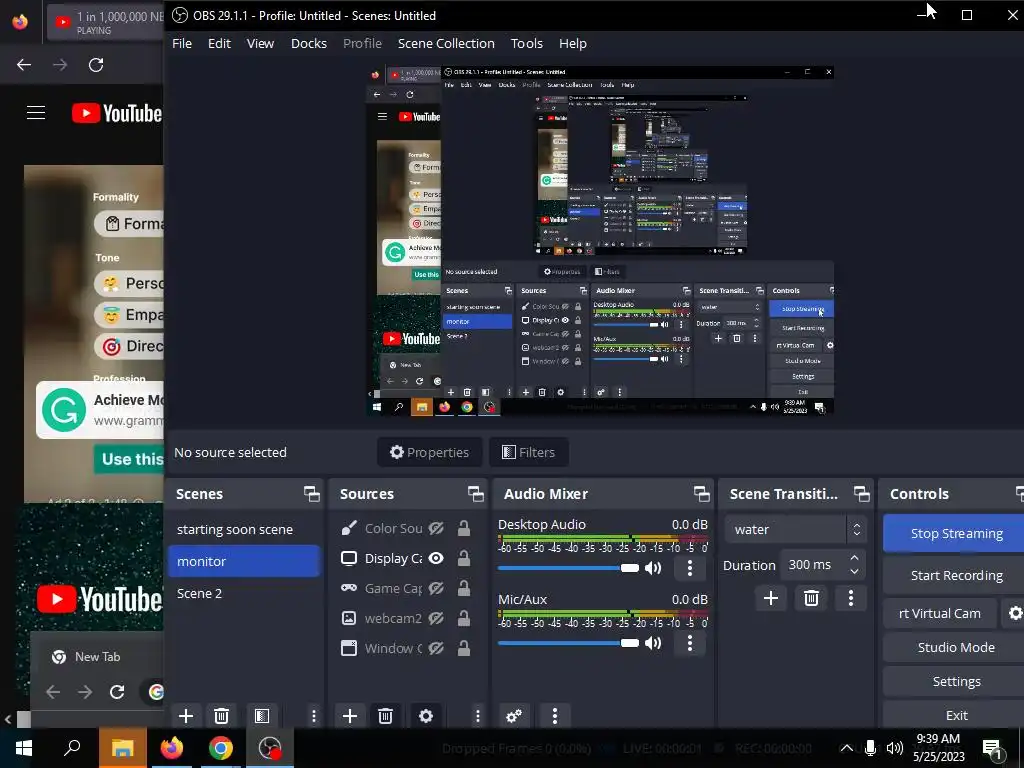Pop out the Sources dock
1024x768 pixels.
(x=475, y=494)
